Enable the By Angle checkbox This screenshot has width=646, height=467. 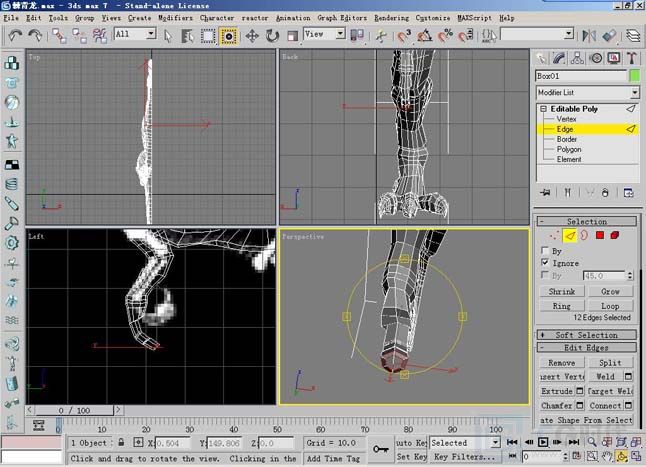point(545,275)
